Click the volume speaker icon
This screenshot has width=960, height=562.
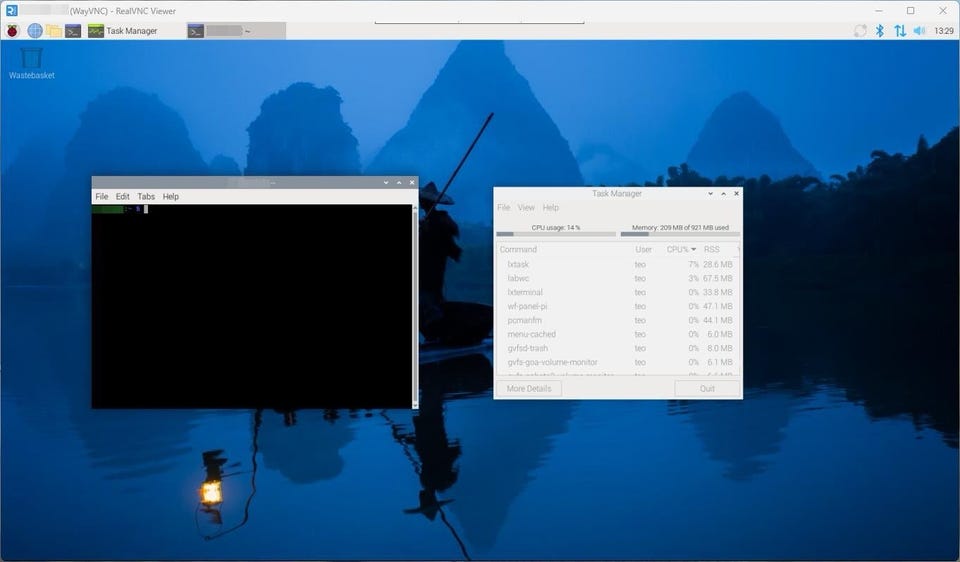[x=919, y=31]
